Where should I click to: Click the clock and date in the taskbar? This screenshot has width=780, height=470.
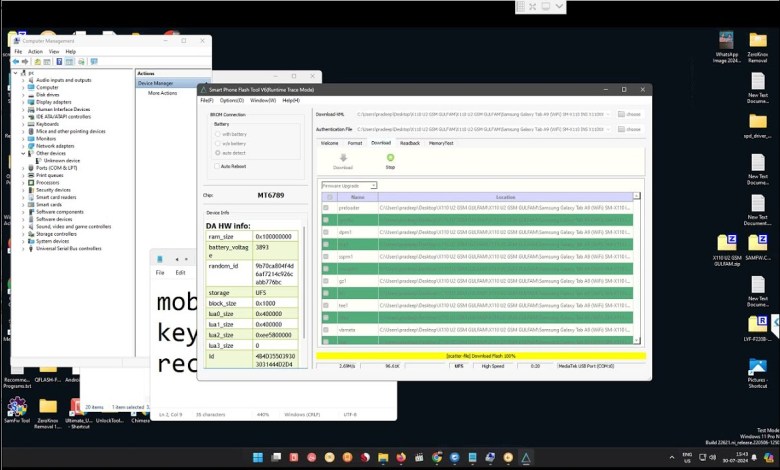click(x=735, y=458)
